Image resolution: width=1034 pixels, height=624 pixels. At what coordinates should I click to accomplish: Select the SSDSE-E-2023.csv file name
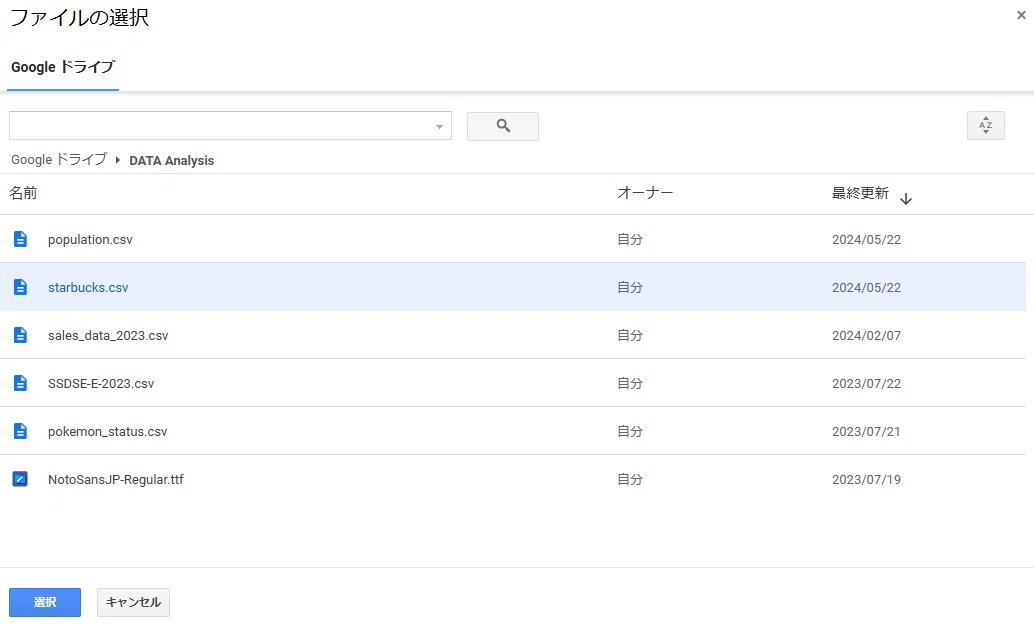[x=101, y=383]
